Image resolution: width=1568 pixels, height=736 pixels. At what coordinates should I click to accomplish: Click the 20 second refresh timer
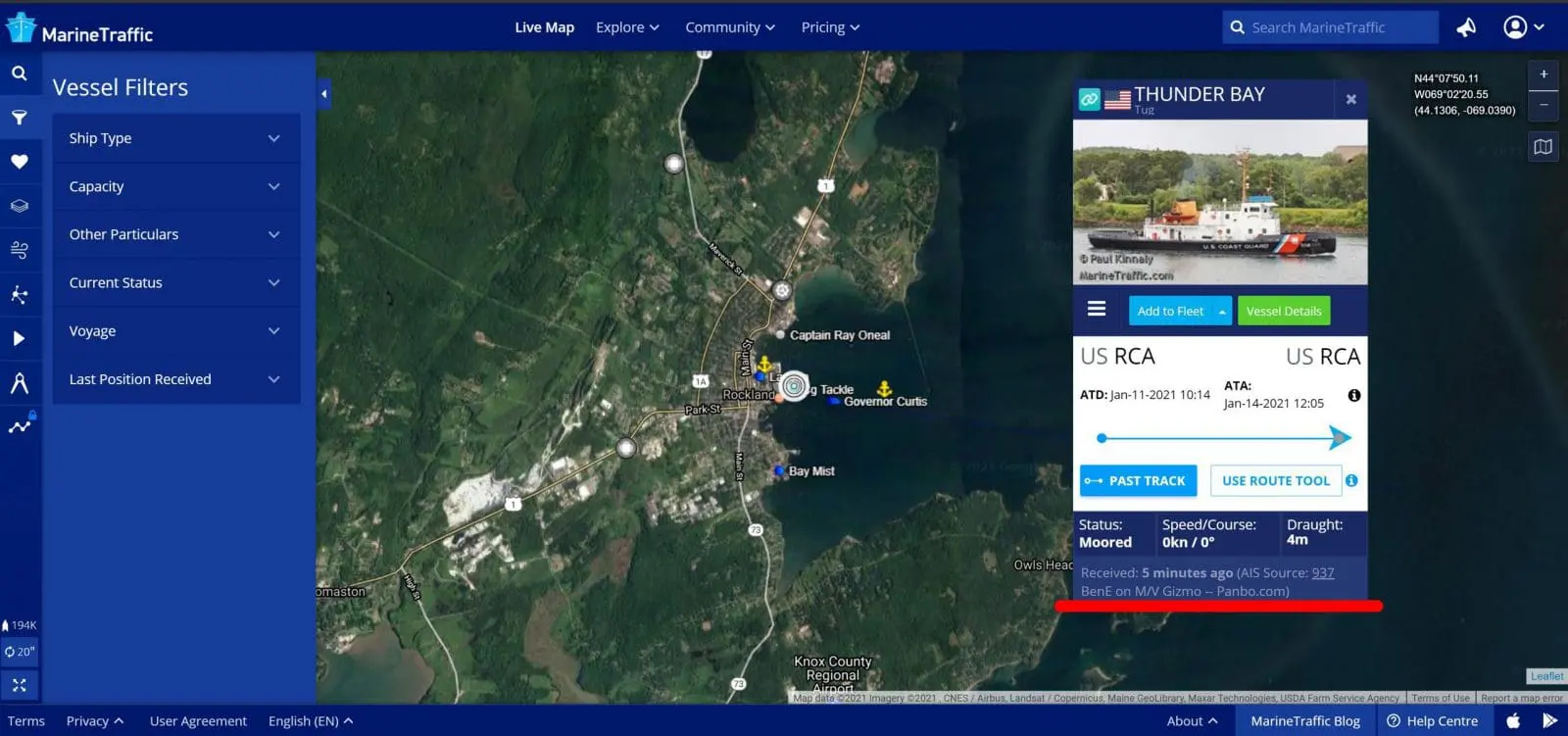(20, 652)
